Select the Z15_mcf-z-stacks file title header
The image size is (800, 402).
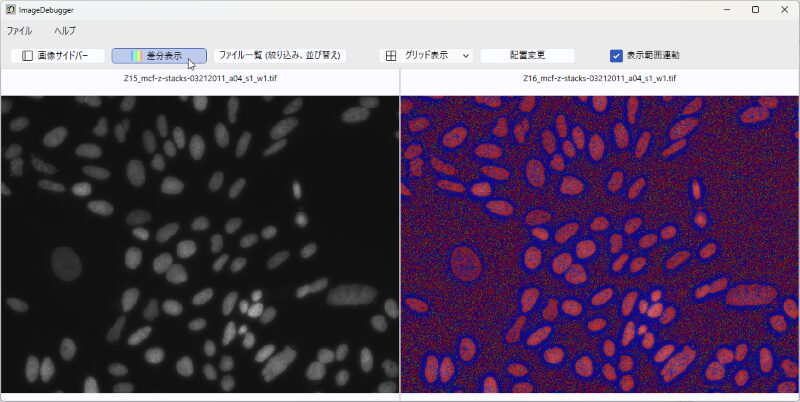[200, 78]
